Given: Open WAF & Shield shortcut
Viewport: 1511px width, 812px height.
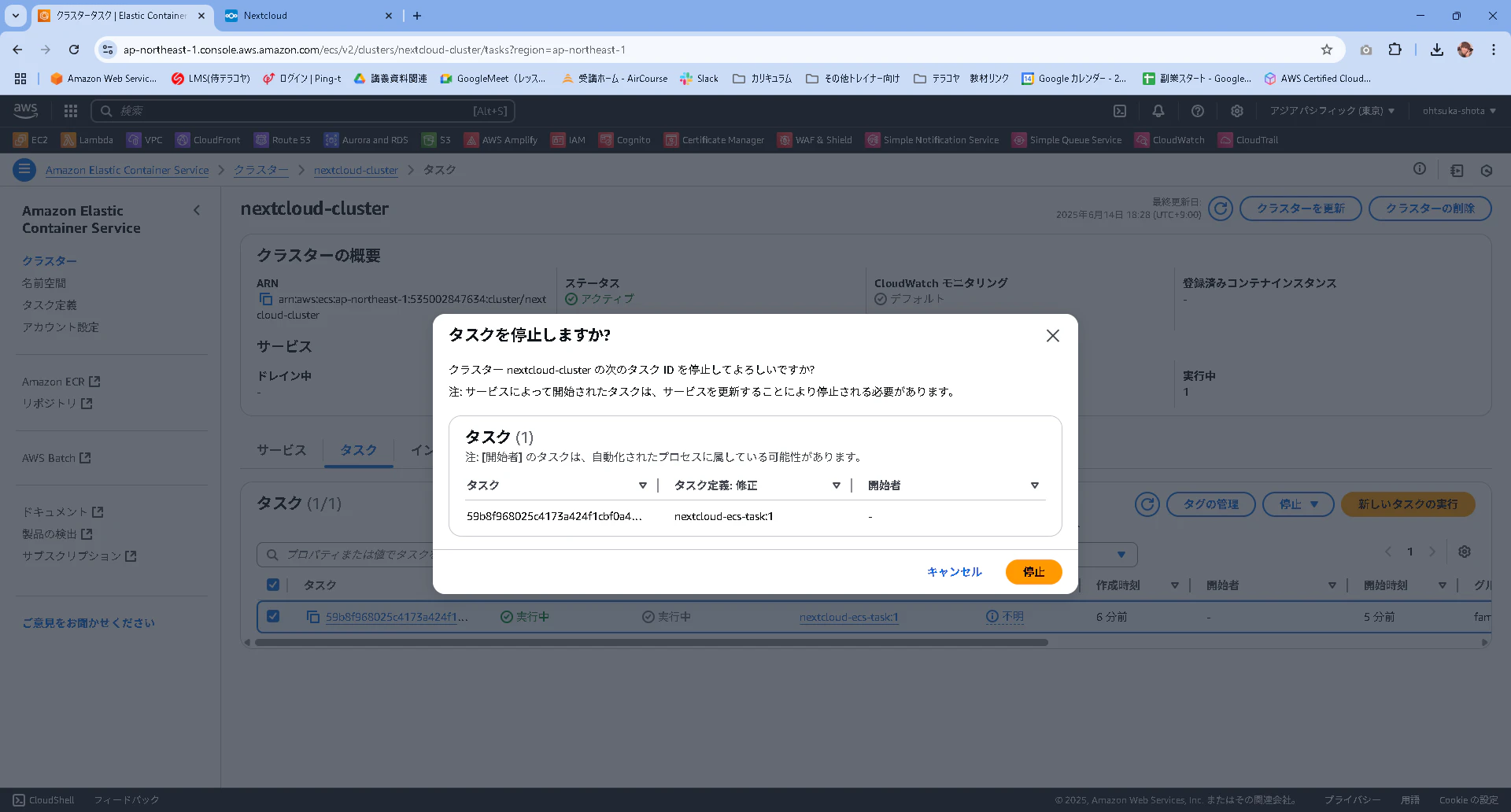Looking at the screenshot, I should click(x=815, y=140).
